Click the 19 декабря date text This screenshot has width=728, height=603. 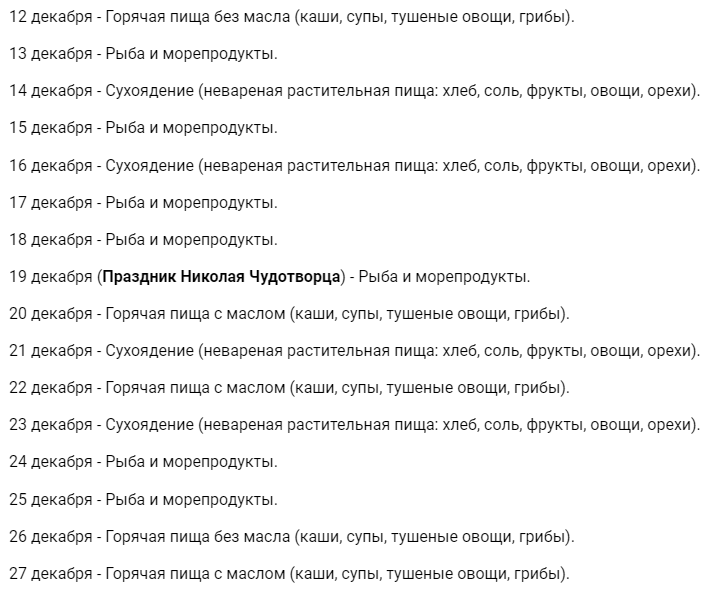pos(51,277)
